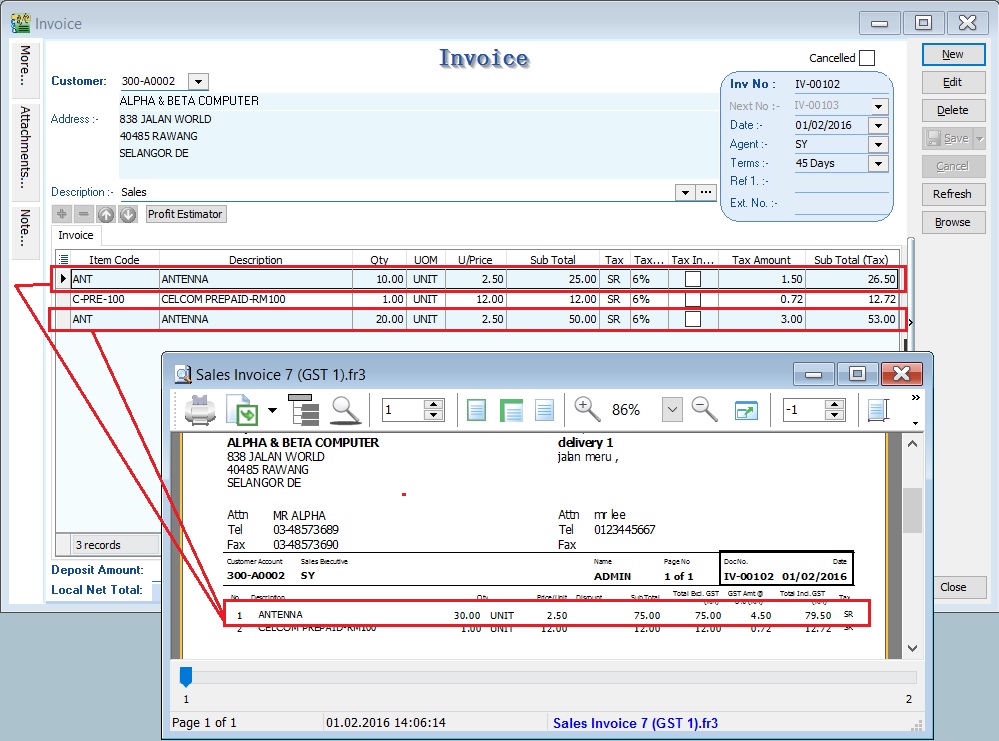999x741 pixels.
Task: Click the Profit Estimator button
Action: pyautogui.click(x=186, y=214)
